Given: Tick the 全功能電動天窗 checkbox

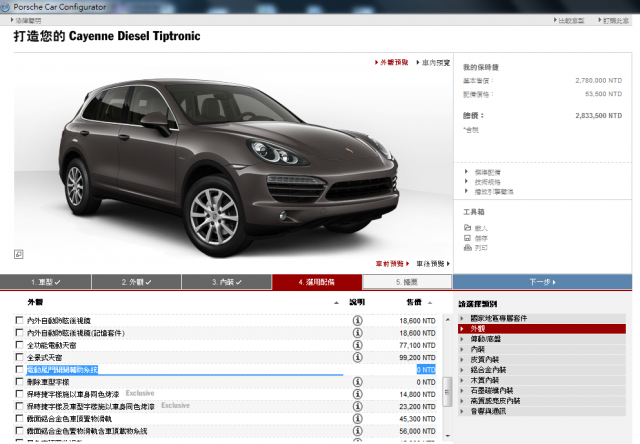Looking at the screenshot, I should point(19,345).
